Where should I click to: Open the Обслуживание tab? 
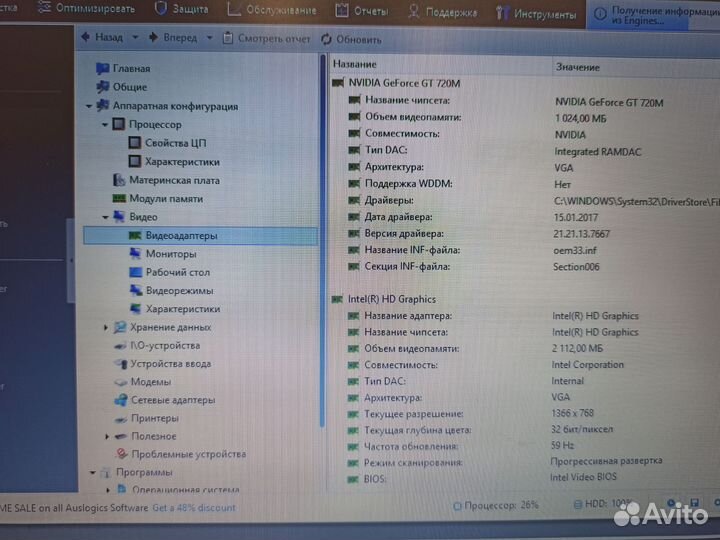271,10
